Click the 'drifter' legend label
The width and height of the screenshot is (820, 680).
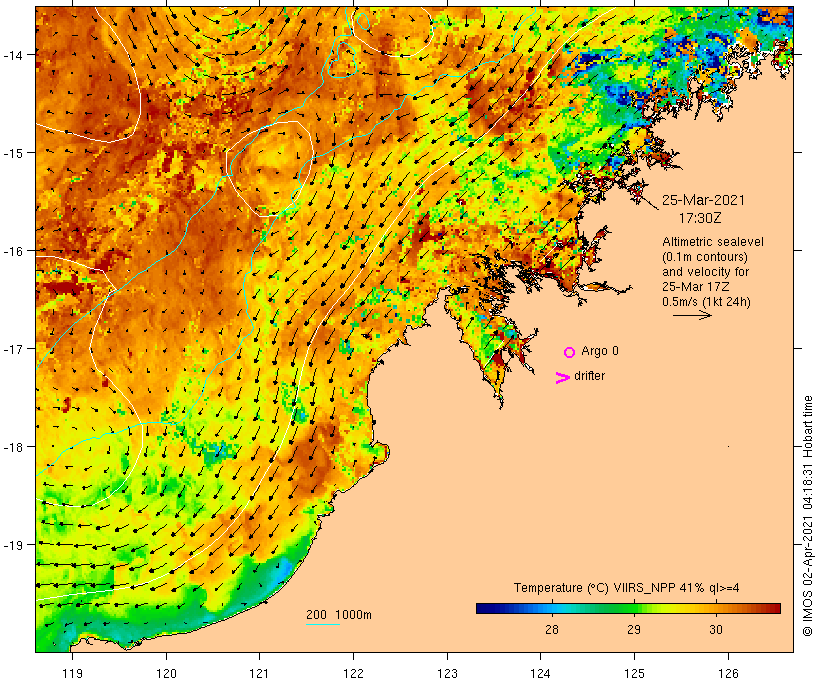point(589,376)
